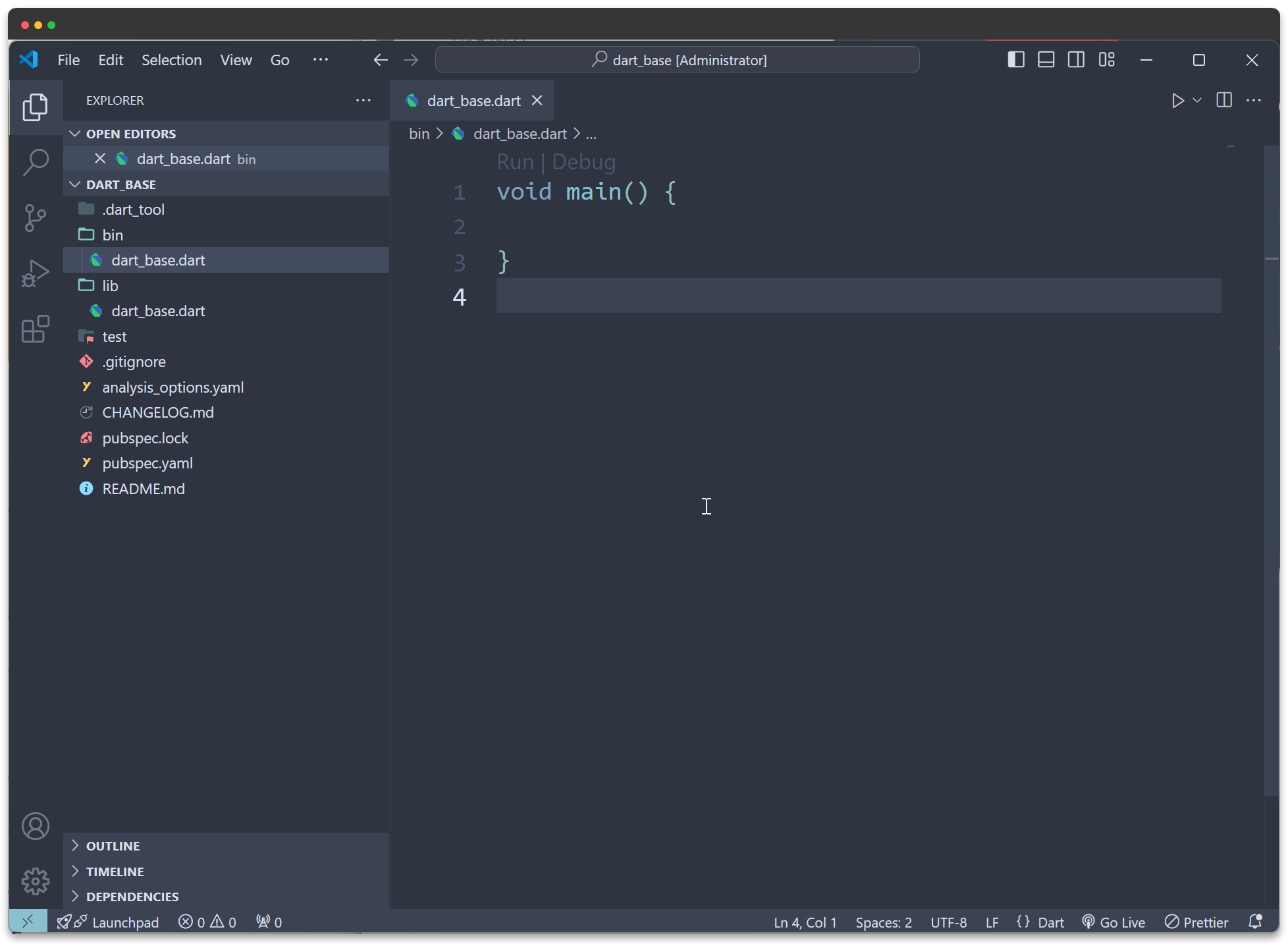The width and height of the screenshot is (1288, 946).
Task: Open the Selection menu
Action: [x=171, y=60]
